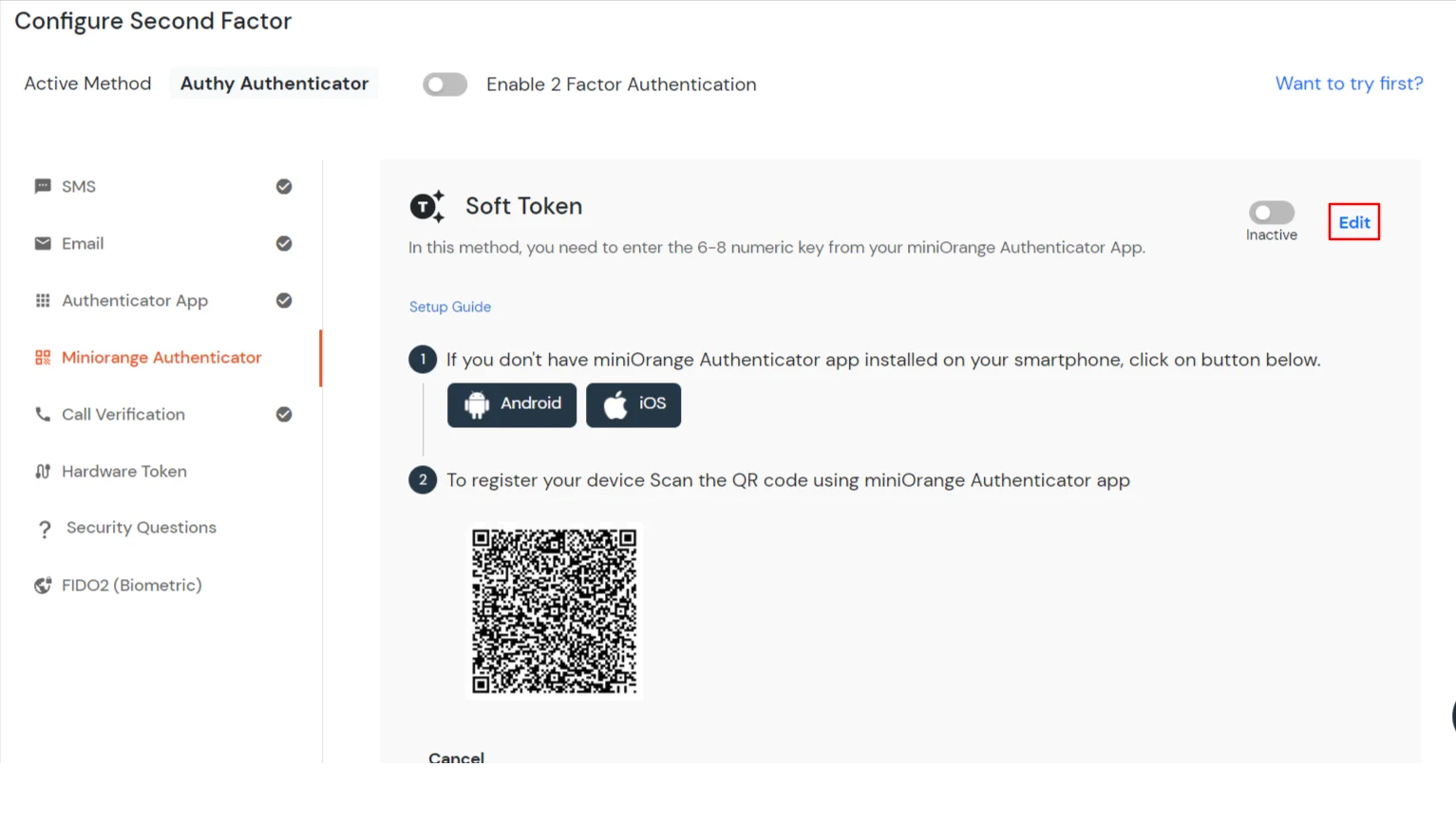The height and width of the screenshot is (823, 1456).
Task: Open Authenticator App via grid icon
Action: pos(42,300)
